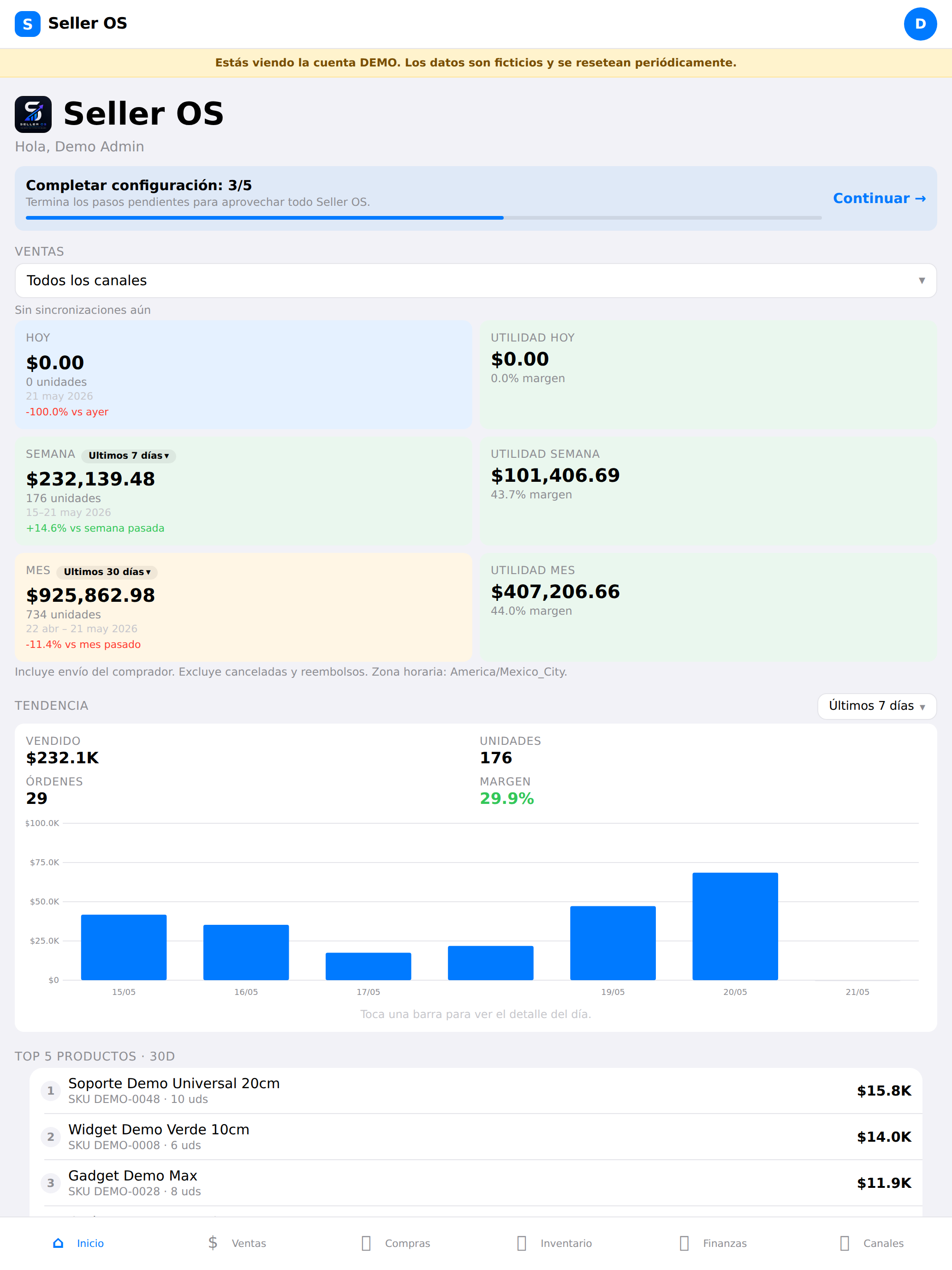This screenshot has height=1270, width=952.
Task: Open the UTILIDAD SEMANA card
Action: (x=708, y=491)
